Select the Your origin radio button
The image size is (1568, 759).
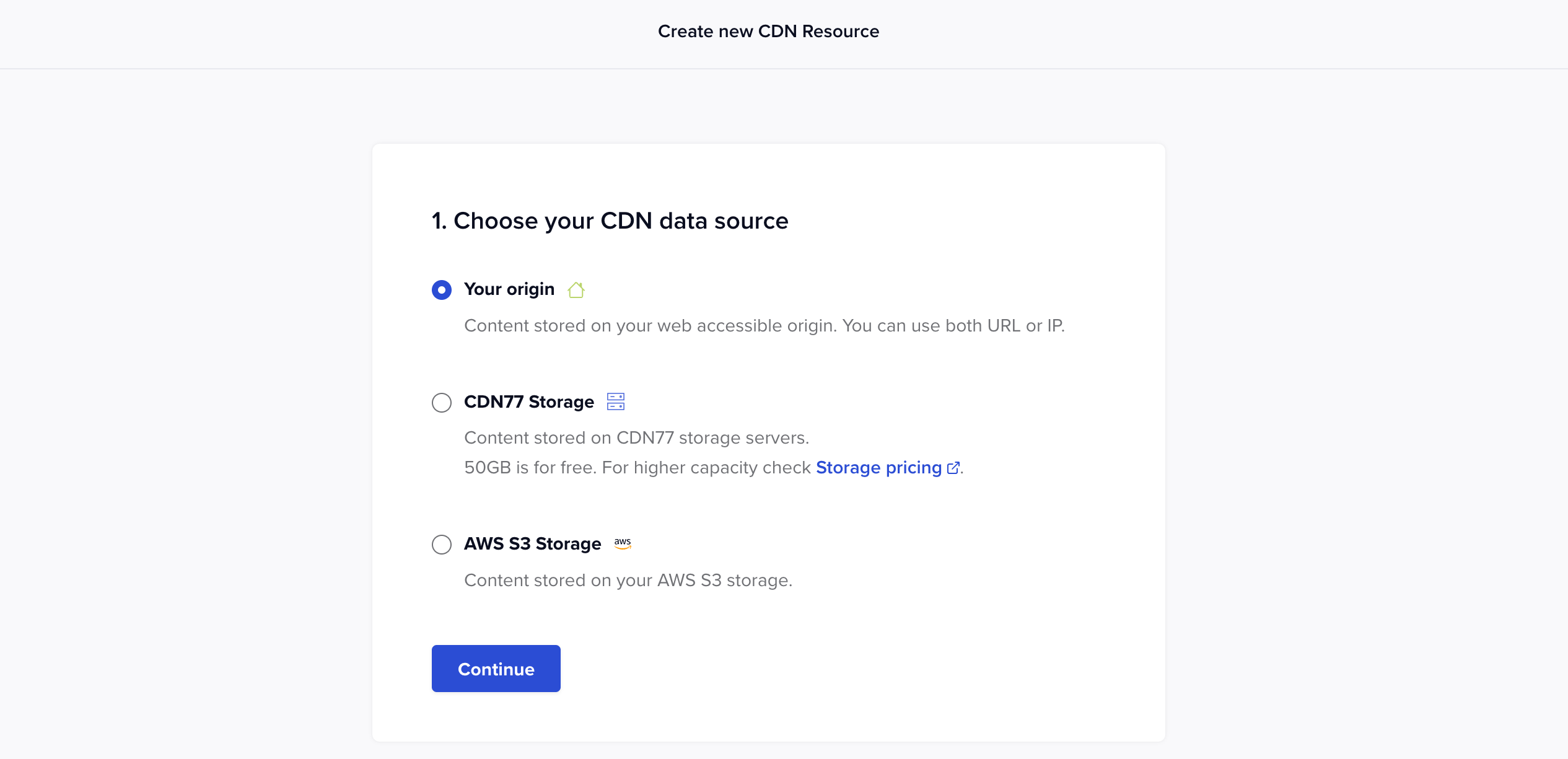441,290
